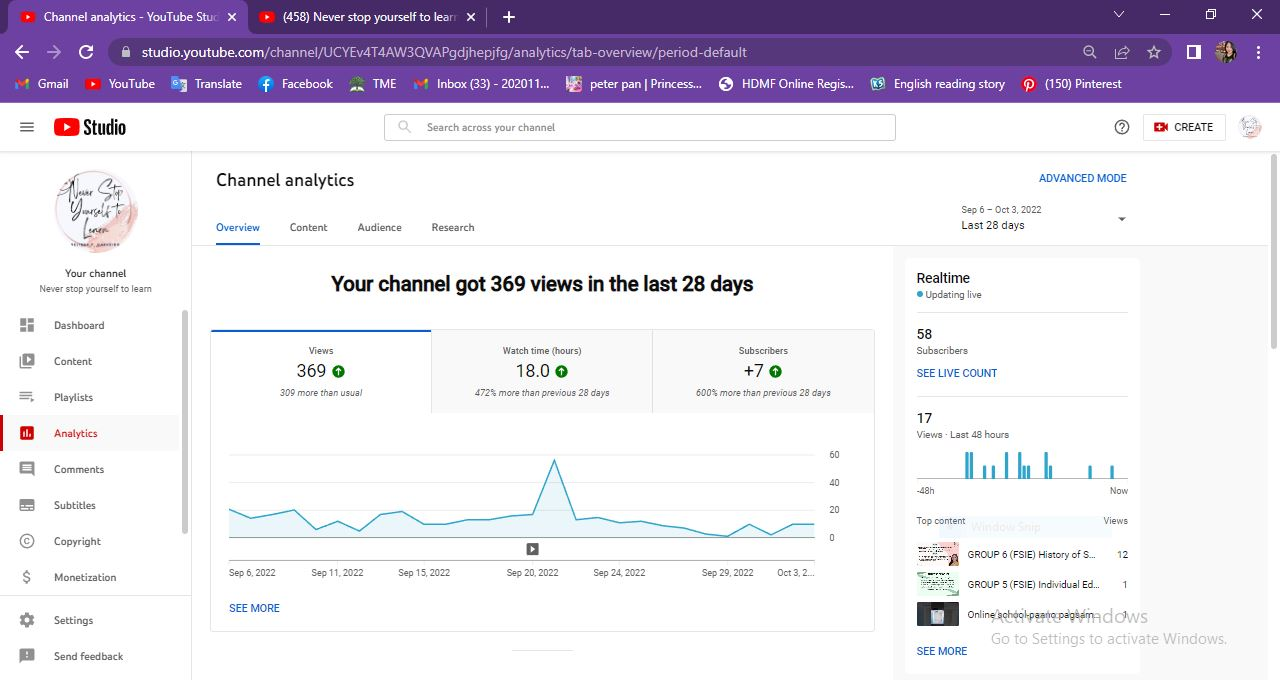Open the Chrome profile avatar in toolbar
This screenshot has width=1280, height=680.
click(x=1226, y=52)
